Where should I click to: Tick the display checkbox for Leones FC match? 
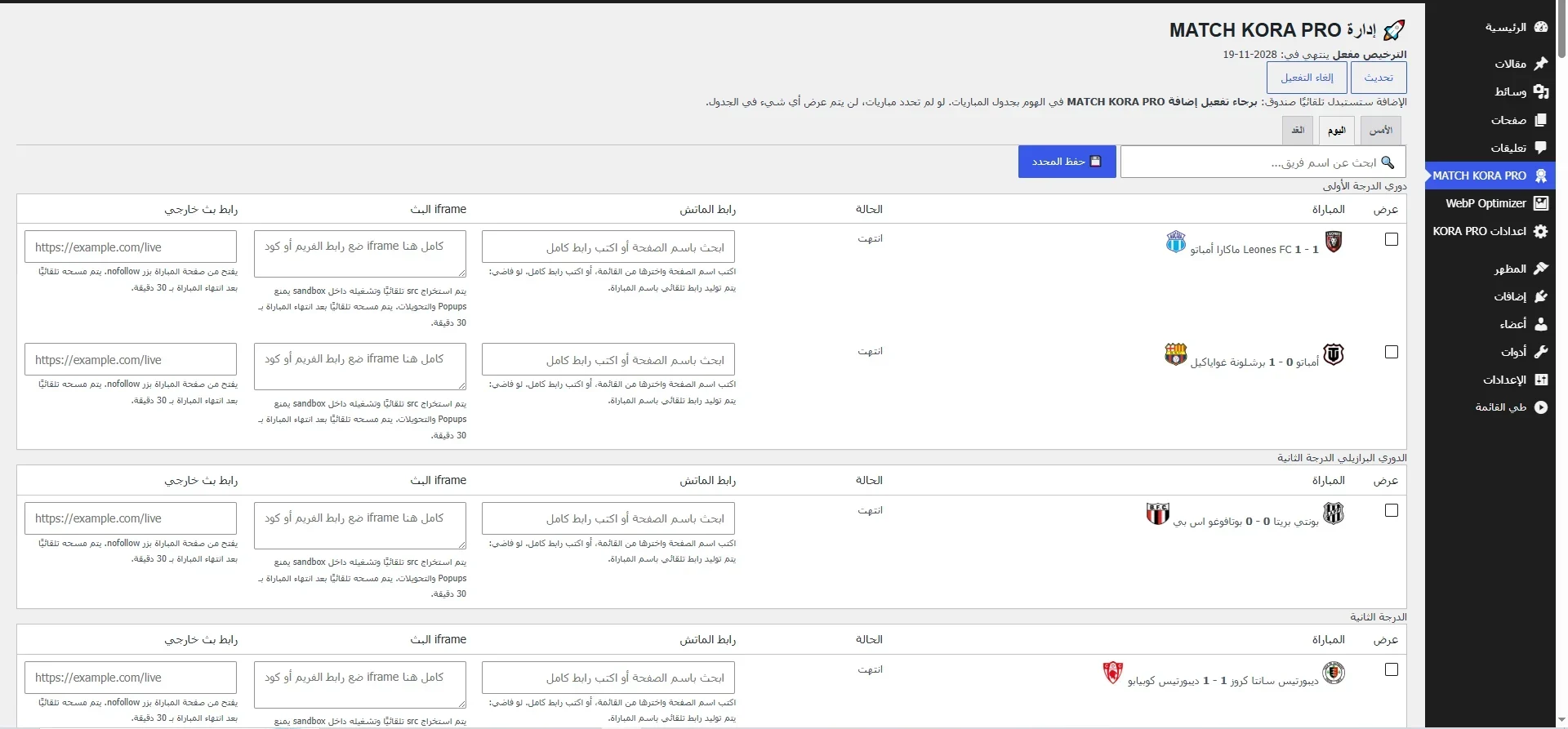coord(1392,239)
